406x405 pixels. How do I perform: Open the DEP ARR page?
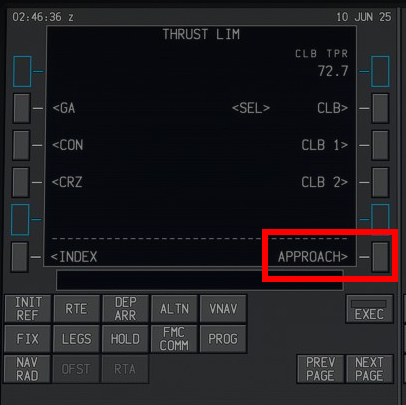pyautogui.click(x=125, y=309)
